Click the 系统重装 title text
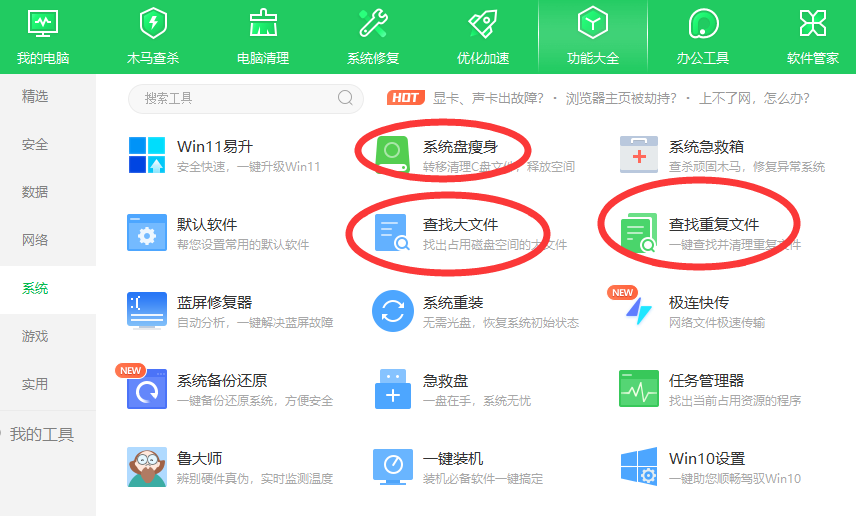 [x=453, y=303]
